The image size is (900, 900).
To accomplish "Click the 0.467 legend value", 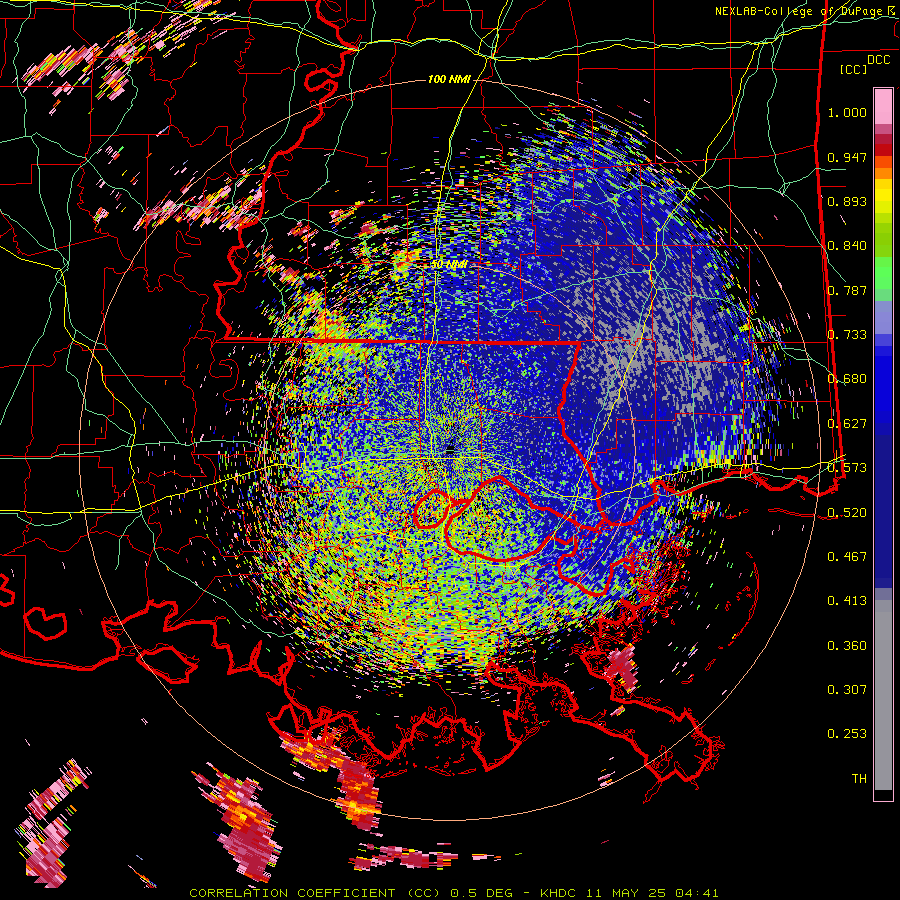I will (847, 557).
